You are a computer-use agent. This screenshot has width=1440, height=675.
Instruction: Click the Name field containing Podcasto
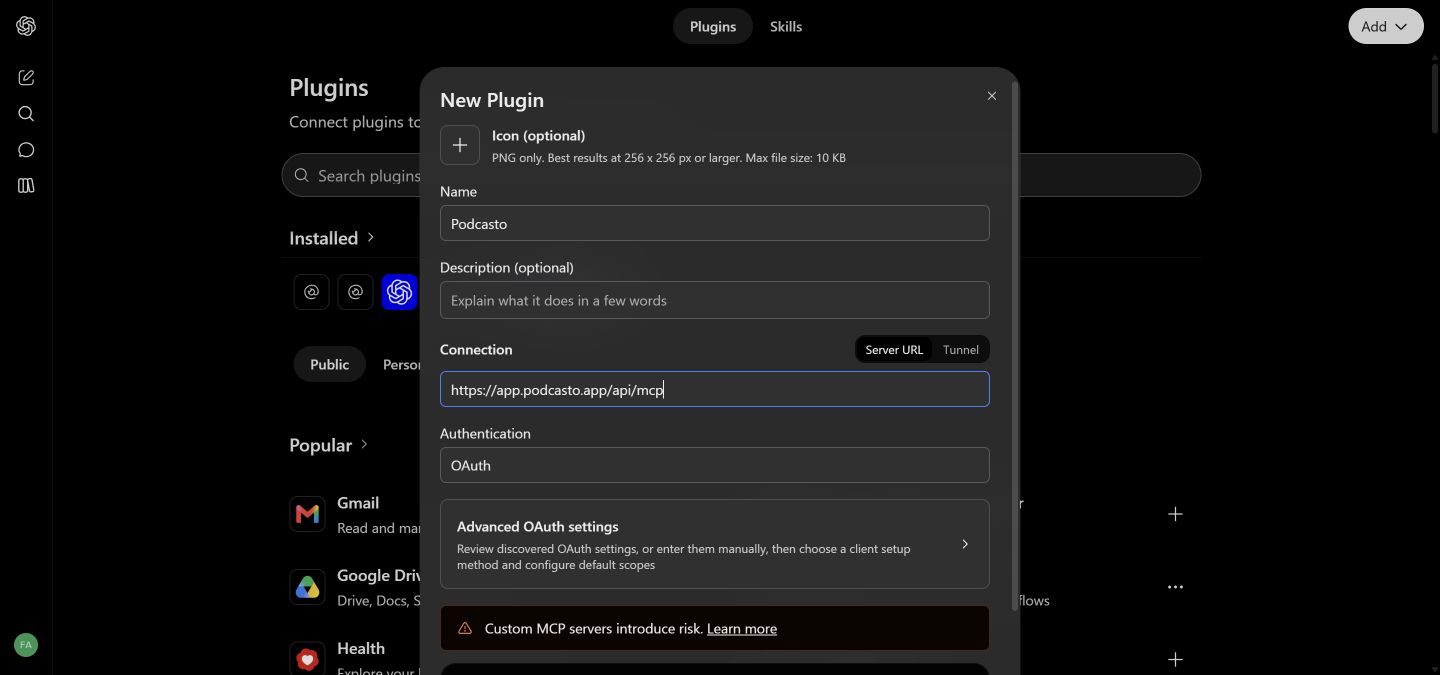pyautogui.click(x=715, y=223)
